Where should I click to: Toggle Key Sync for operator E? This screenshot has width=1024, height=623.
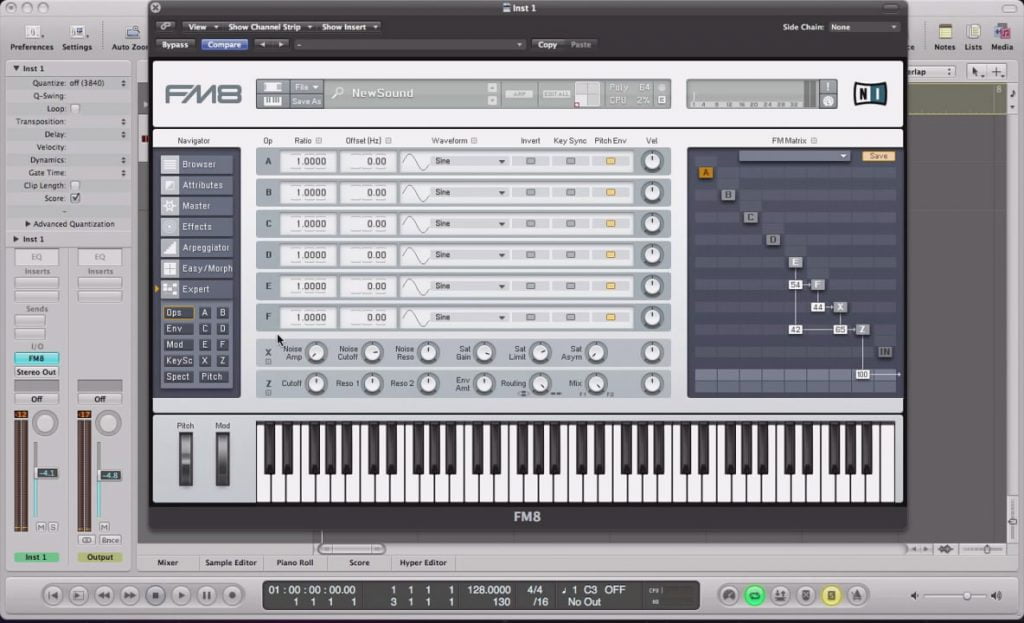(570, 286)
